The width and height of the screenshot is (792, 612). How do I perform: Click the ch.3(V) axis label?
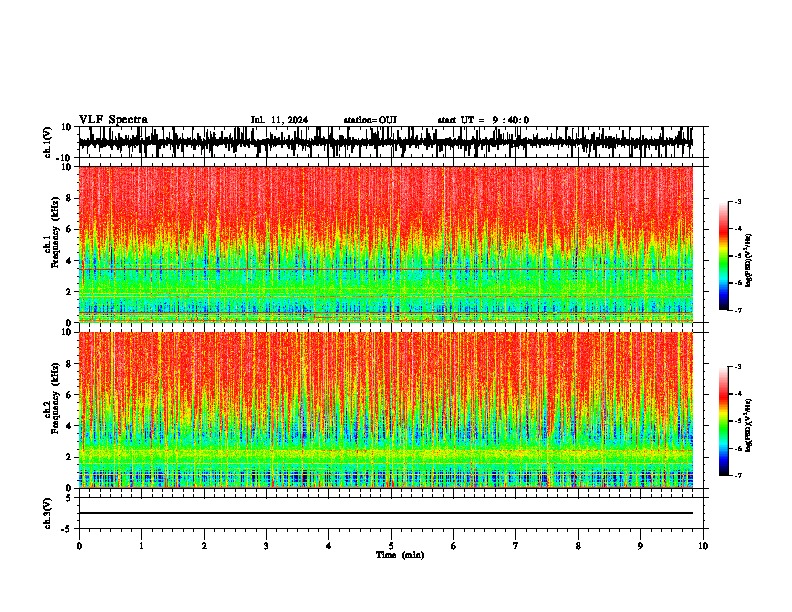tap(48, 513)
